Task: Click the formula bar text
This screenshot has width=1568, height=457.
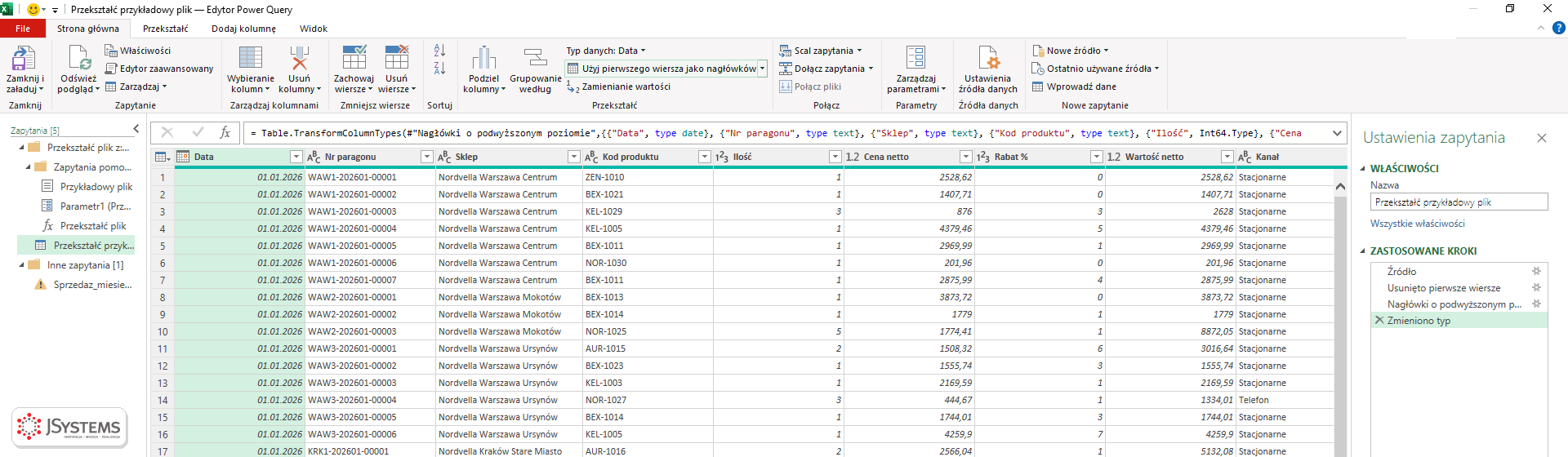Action: coord(776,133)
